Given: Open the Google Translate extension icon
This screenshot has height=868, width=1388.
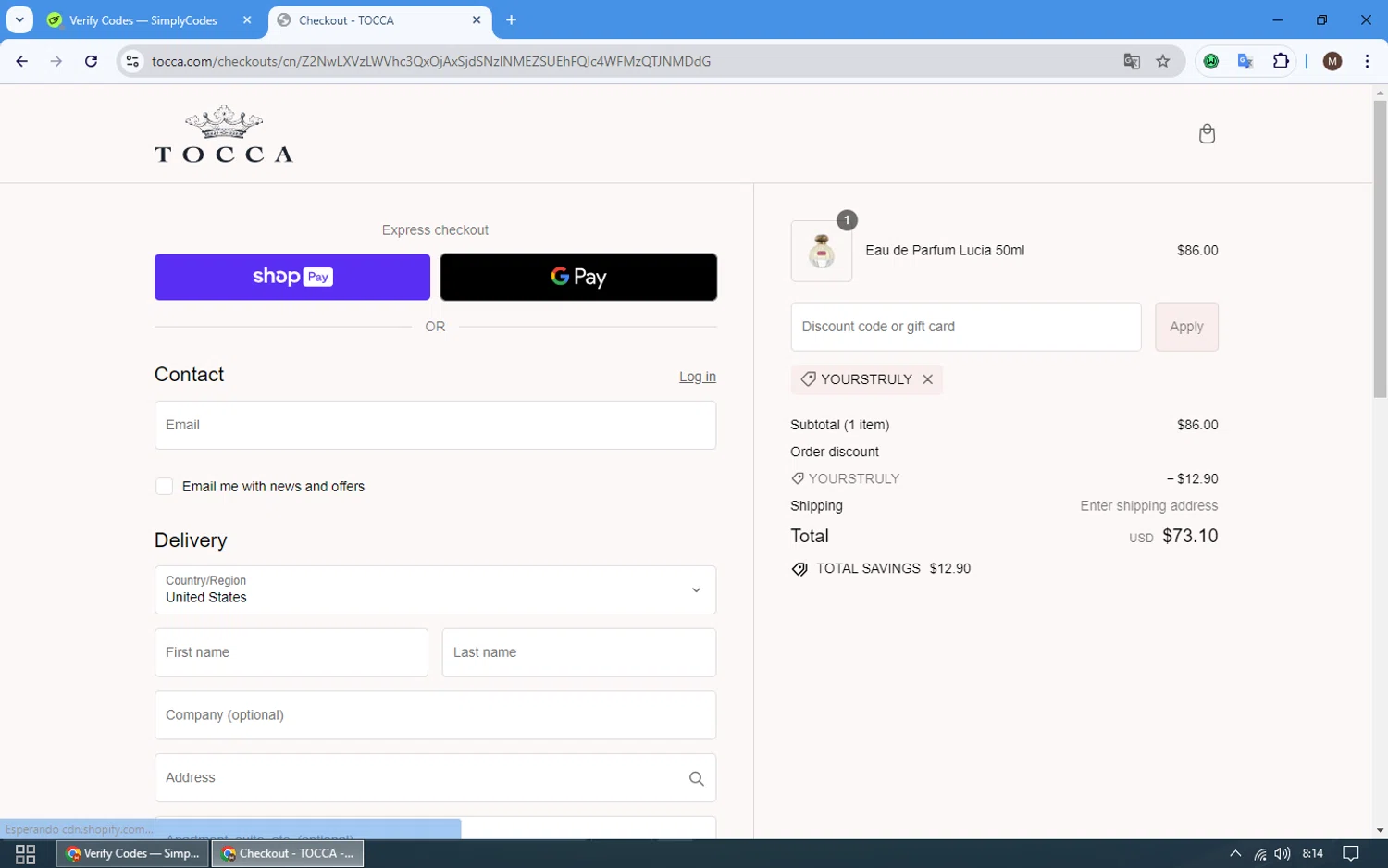Looking at the screenshot, I should 1245,61.
